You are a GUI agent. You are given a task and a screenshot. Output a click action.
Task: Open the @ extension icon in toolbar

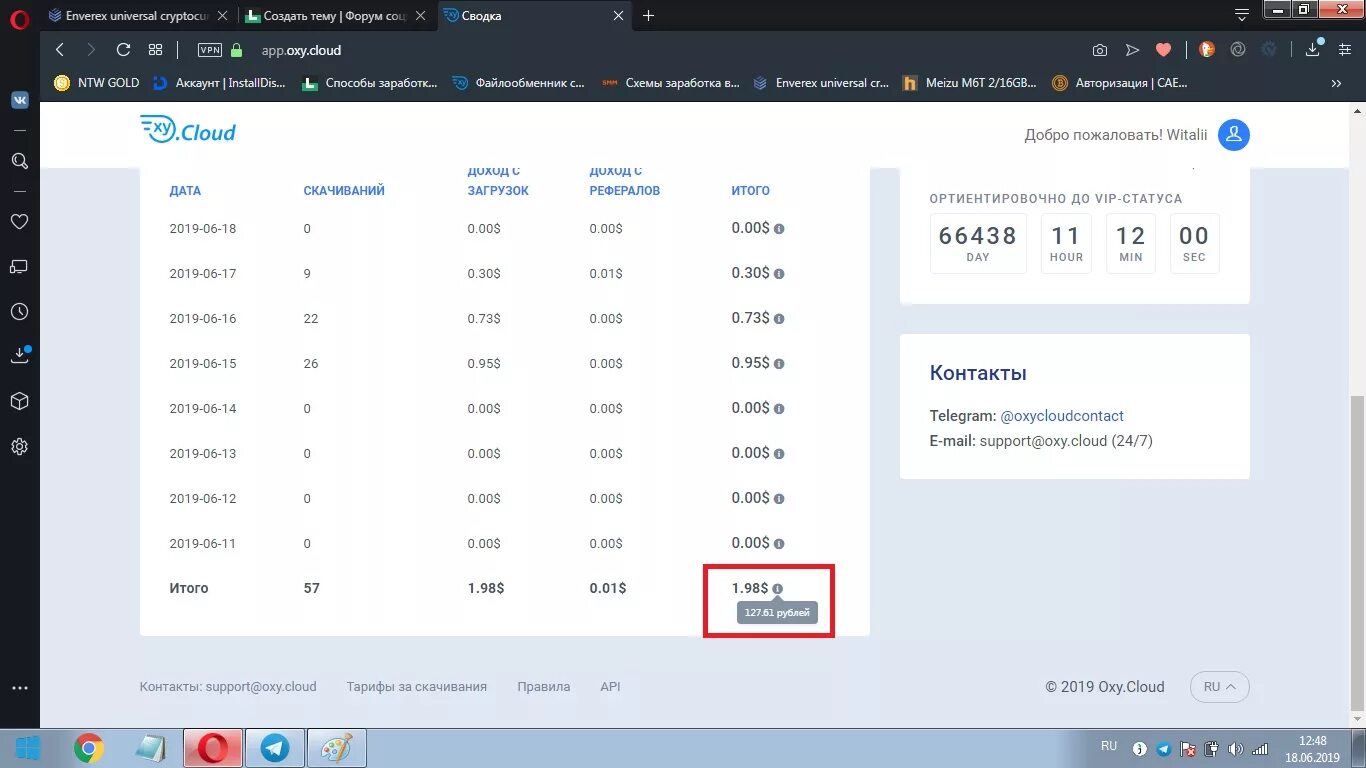tap(1238, 49)
